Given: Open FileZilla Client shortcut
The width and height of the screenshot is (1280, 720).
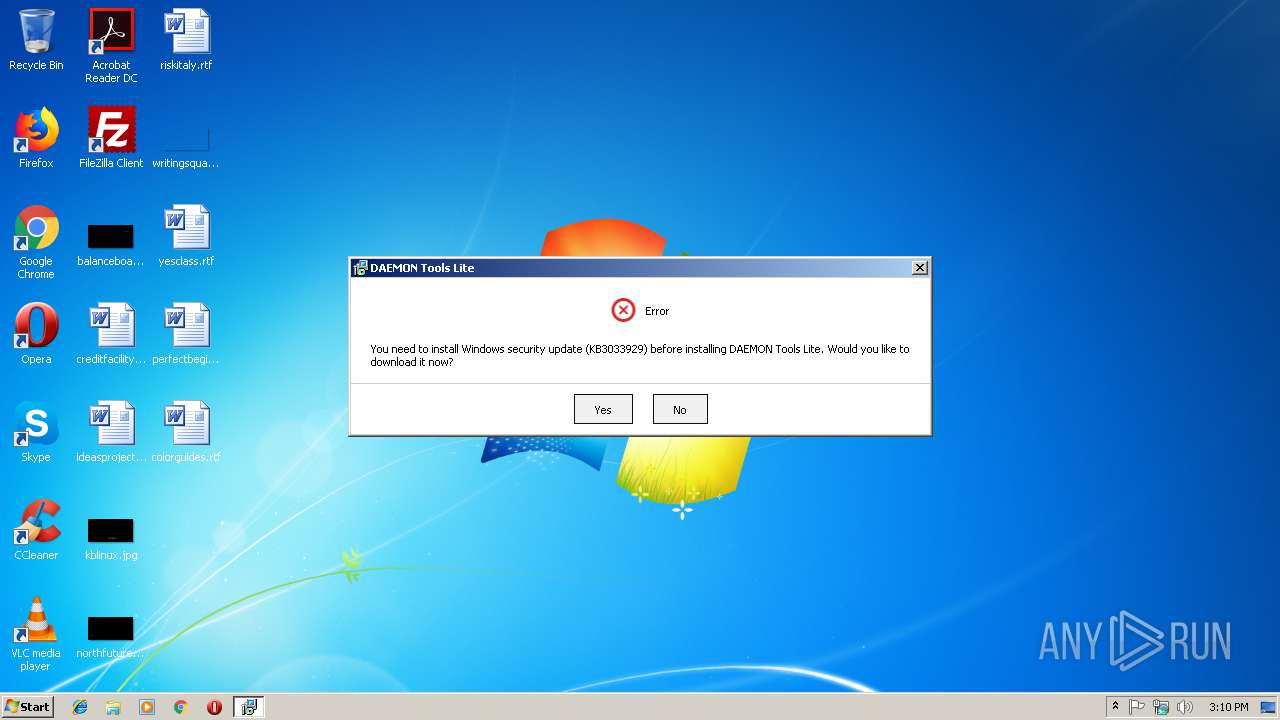Looking at the screenshot, I should pos(111,138).
